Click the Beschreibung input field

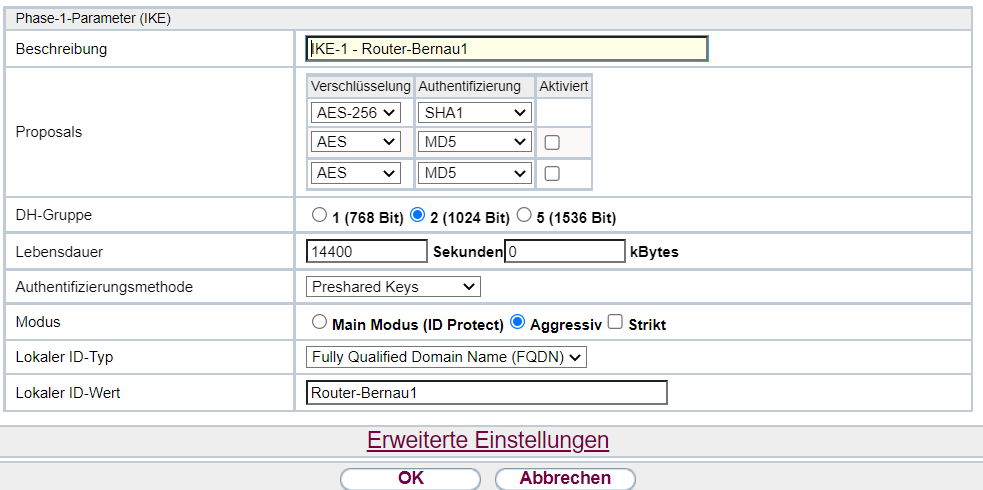point(507,49)
